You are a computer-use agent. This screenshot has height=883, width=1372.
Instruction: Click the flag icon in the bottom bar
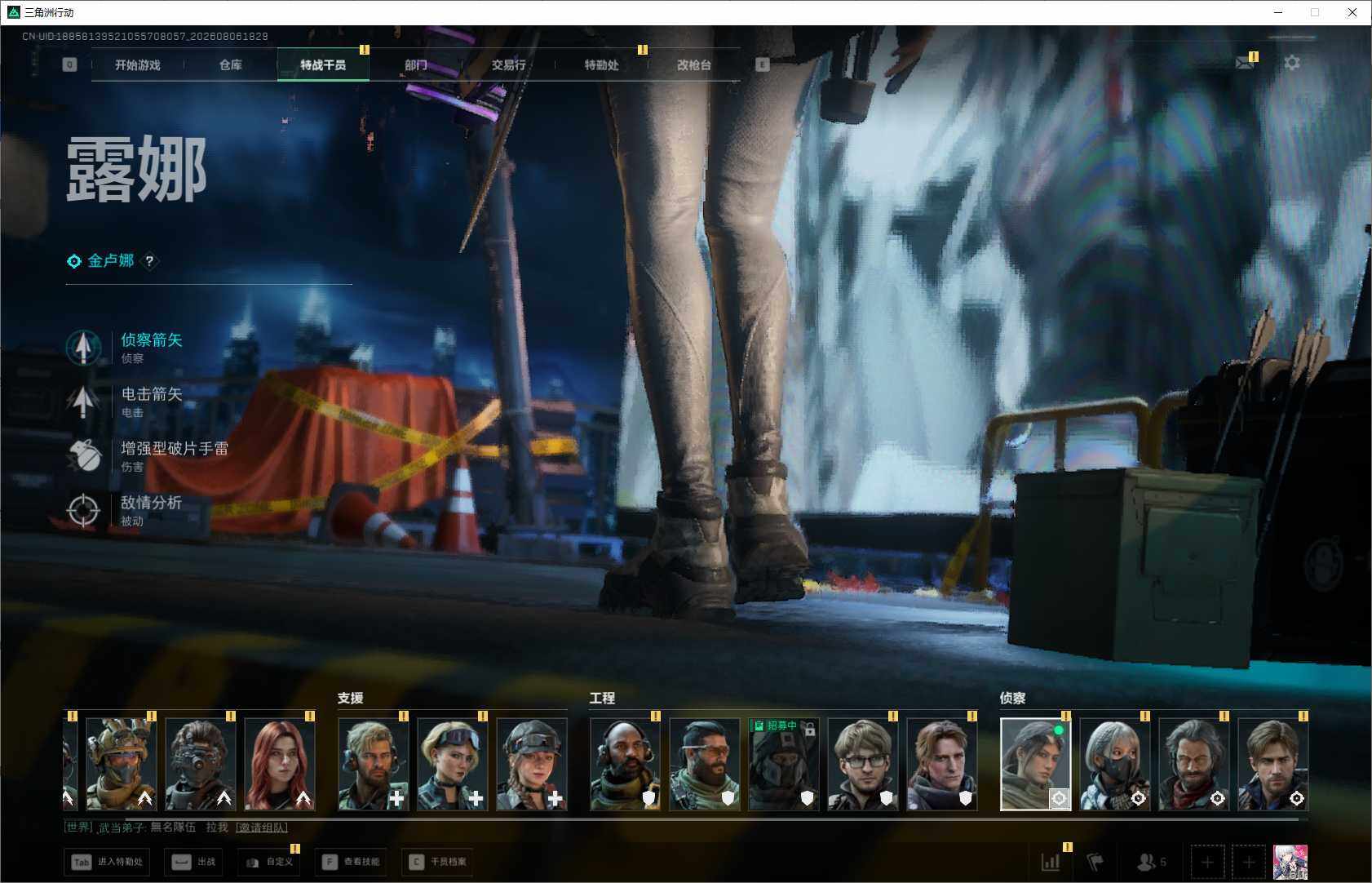(1095, 862)
